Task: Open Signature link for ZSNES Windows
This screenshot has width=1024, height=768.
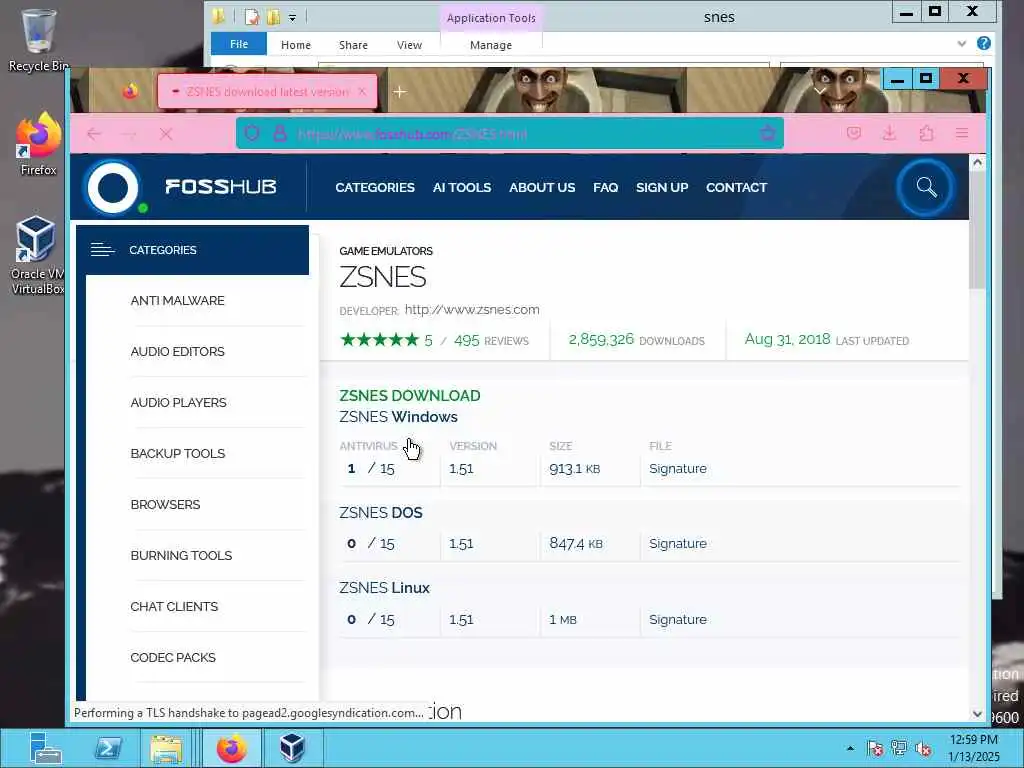Action: pyautogui.click(x=678, y=469)
